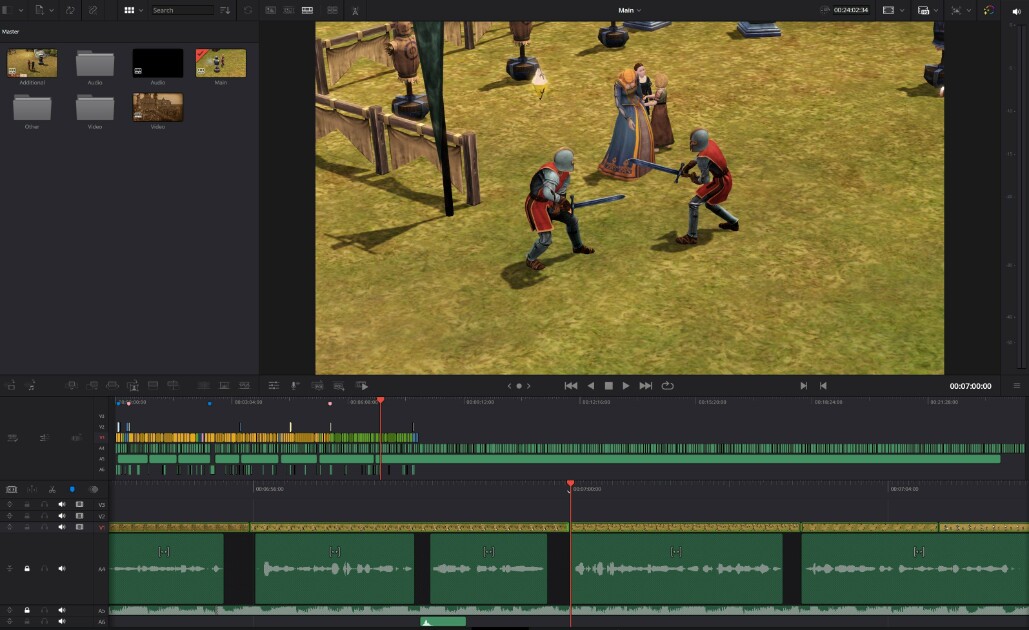The height and width of the screenshot is (630, 1029).
Task: Click the Ripple Overwrite edit icon
Action: (x=112, y=385)
